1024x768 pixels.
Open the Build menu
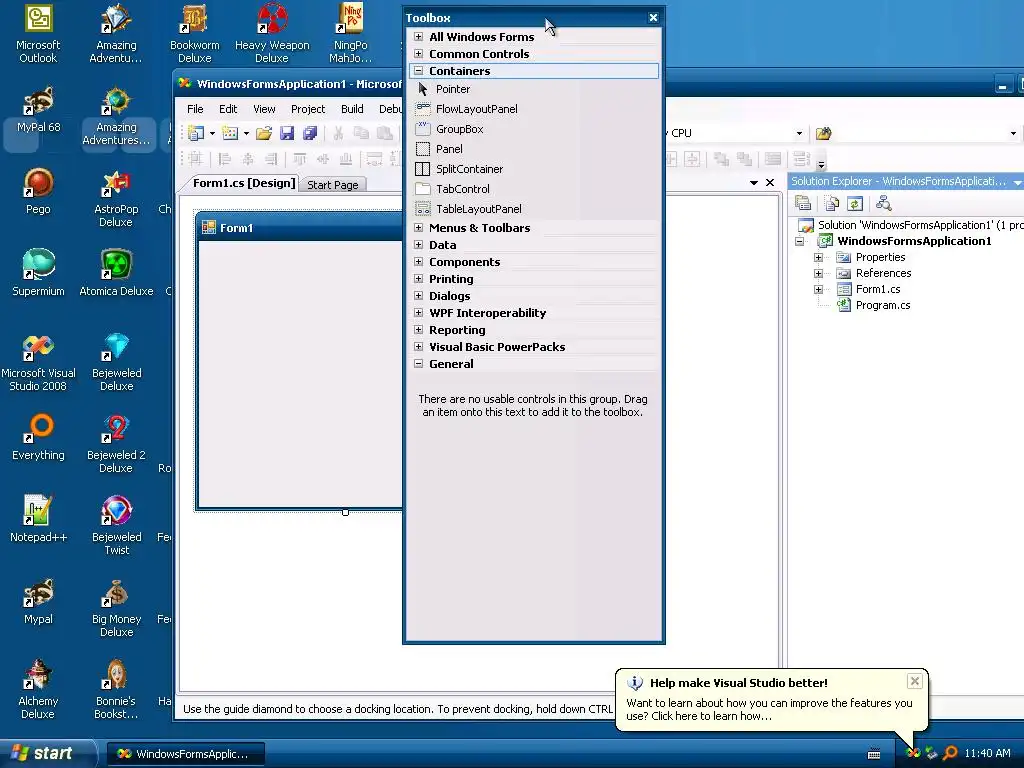(352, 109)
